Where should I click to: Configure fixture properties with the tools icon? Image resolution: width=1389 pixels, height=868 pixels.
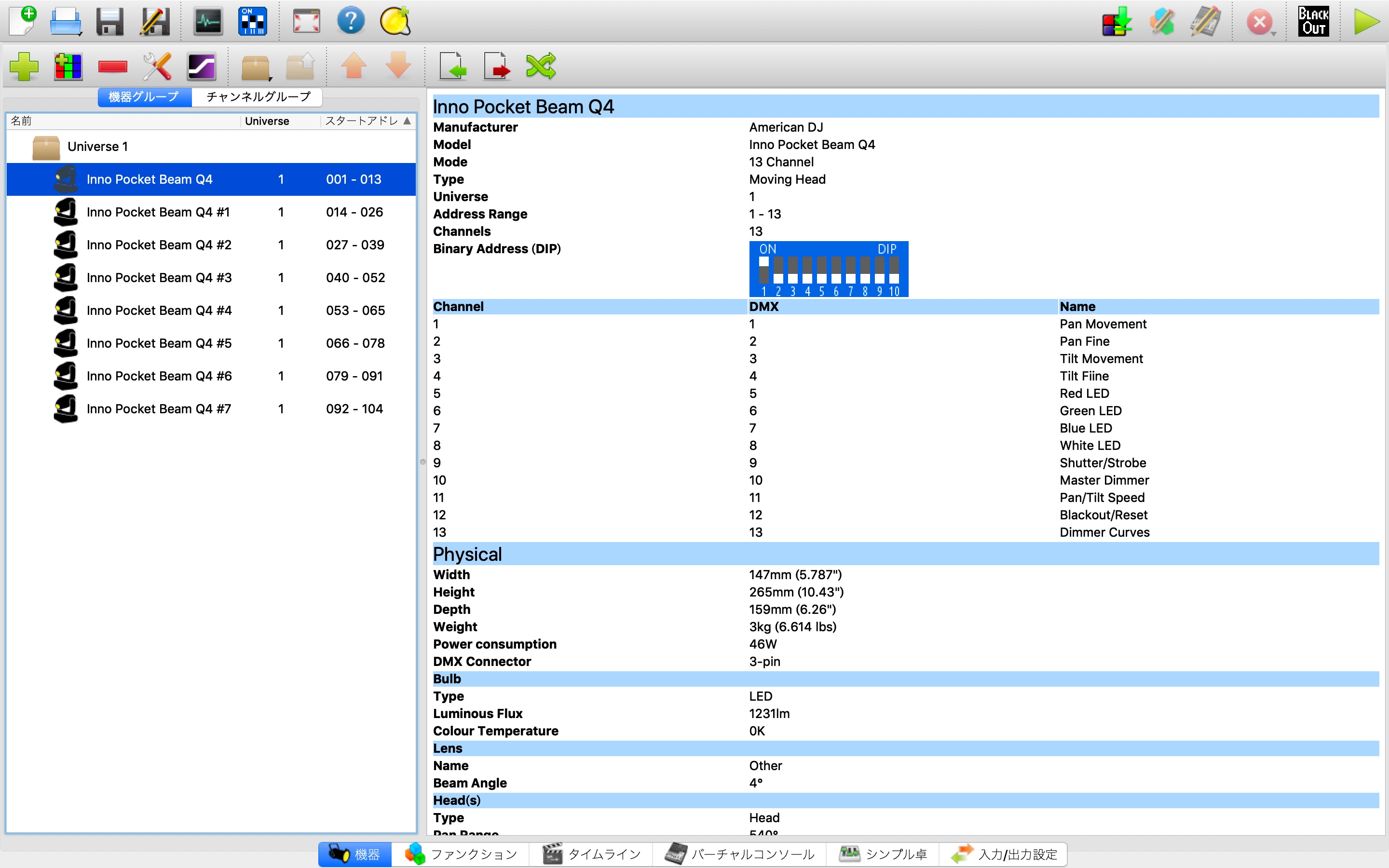pos(157,66)
